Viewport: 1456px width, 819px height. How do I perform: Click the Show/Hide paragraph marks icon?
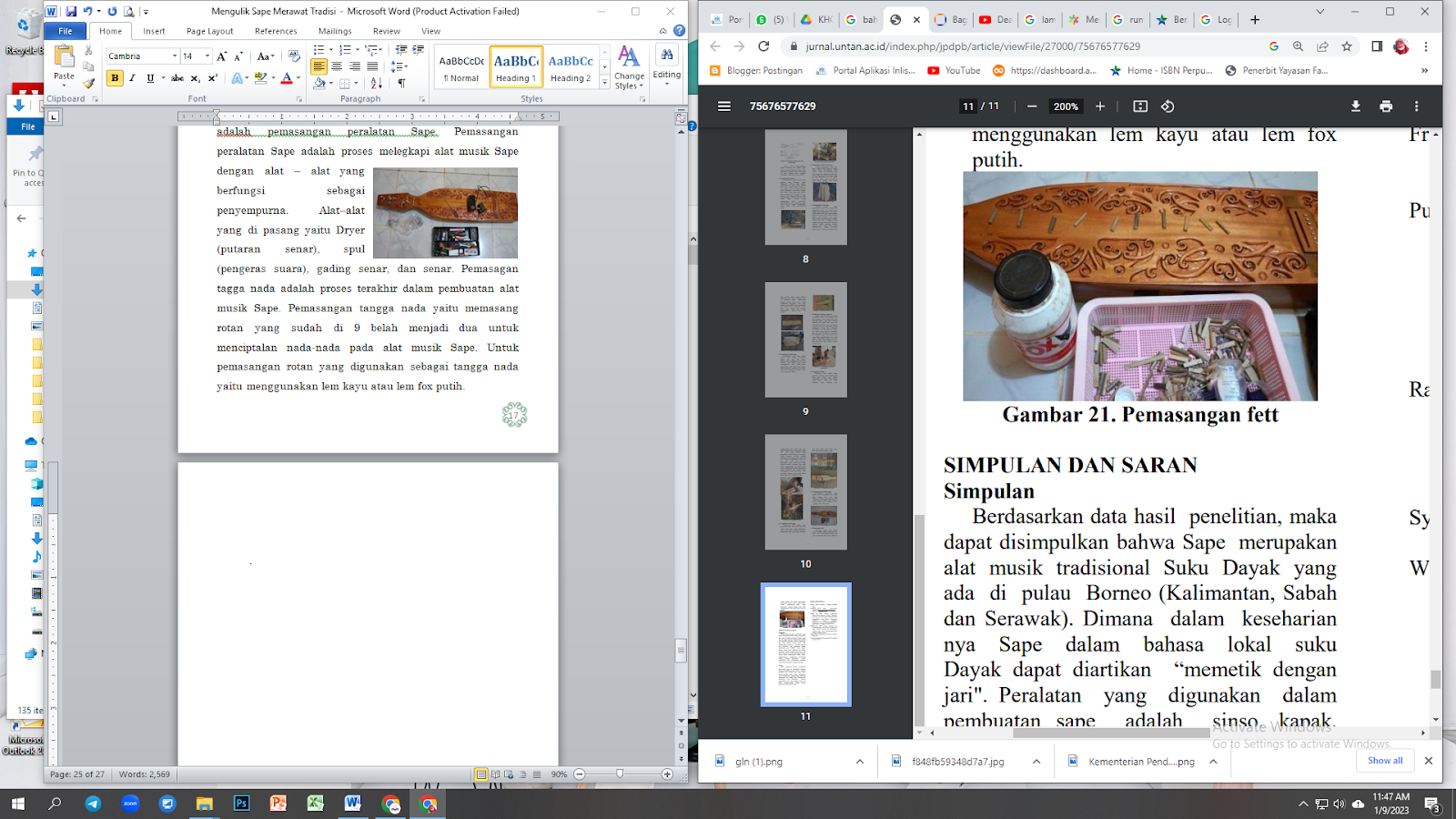pyautogui.click(x=401, y=83)
